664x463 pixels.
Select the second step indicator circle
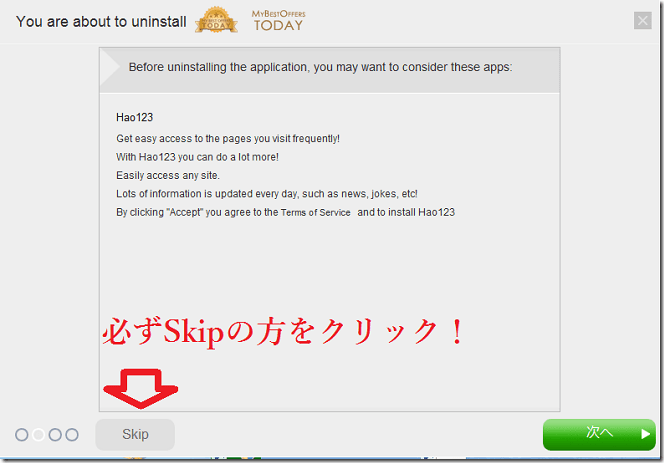[38, 435]
